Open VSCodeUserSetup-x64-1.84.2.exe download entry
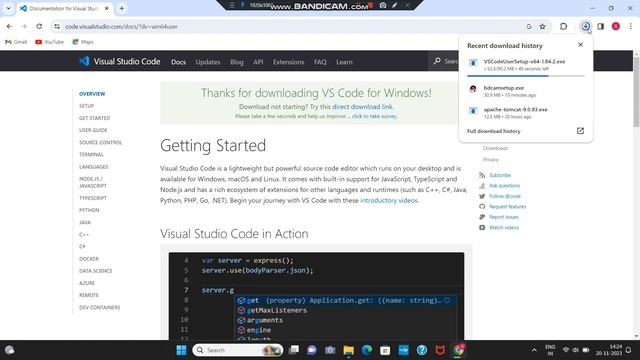 click(526, 65)
